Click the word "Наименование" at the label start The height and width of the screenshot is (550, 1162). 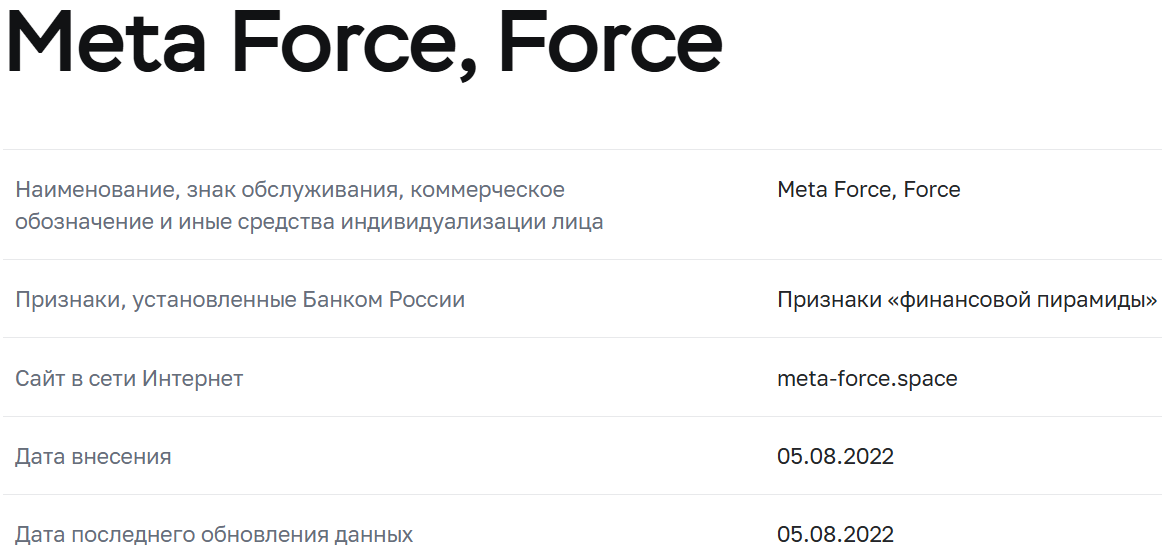[85, 190]
